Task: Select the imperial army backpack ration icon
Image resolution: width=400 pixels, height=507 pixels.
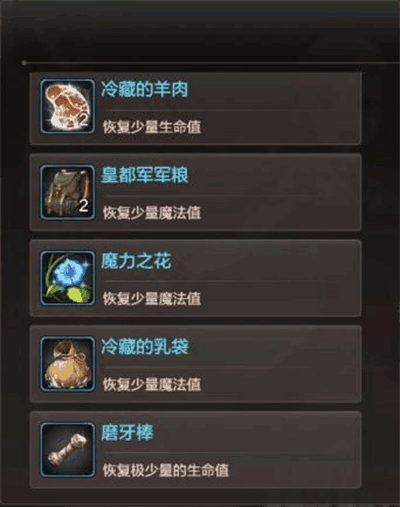Action: (68, 192)
